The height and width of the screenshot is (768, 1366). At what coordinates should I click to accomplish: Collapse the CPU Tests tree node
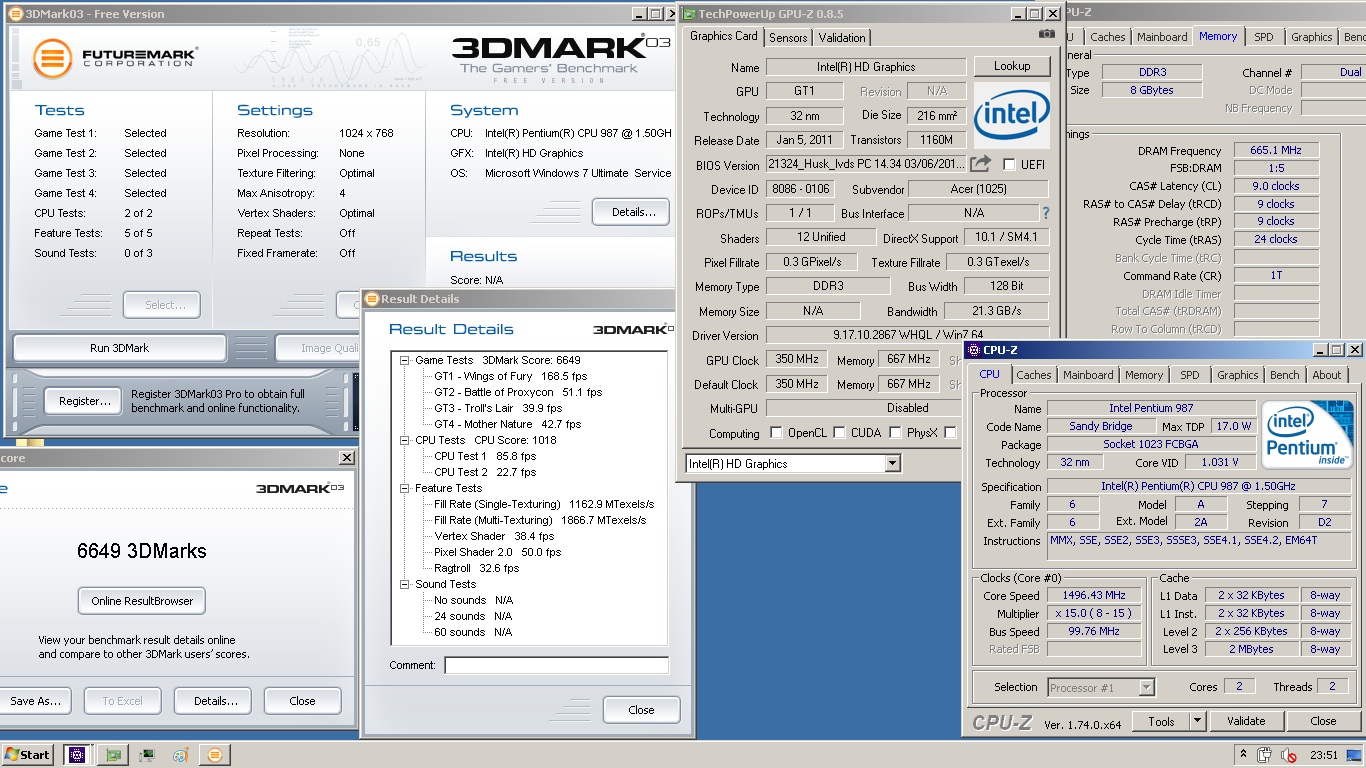405,440
